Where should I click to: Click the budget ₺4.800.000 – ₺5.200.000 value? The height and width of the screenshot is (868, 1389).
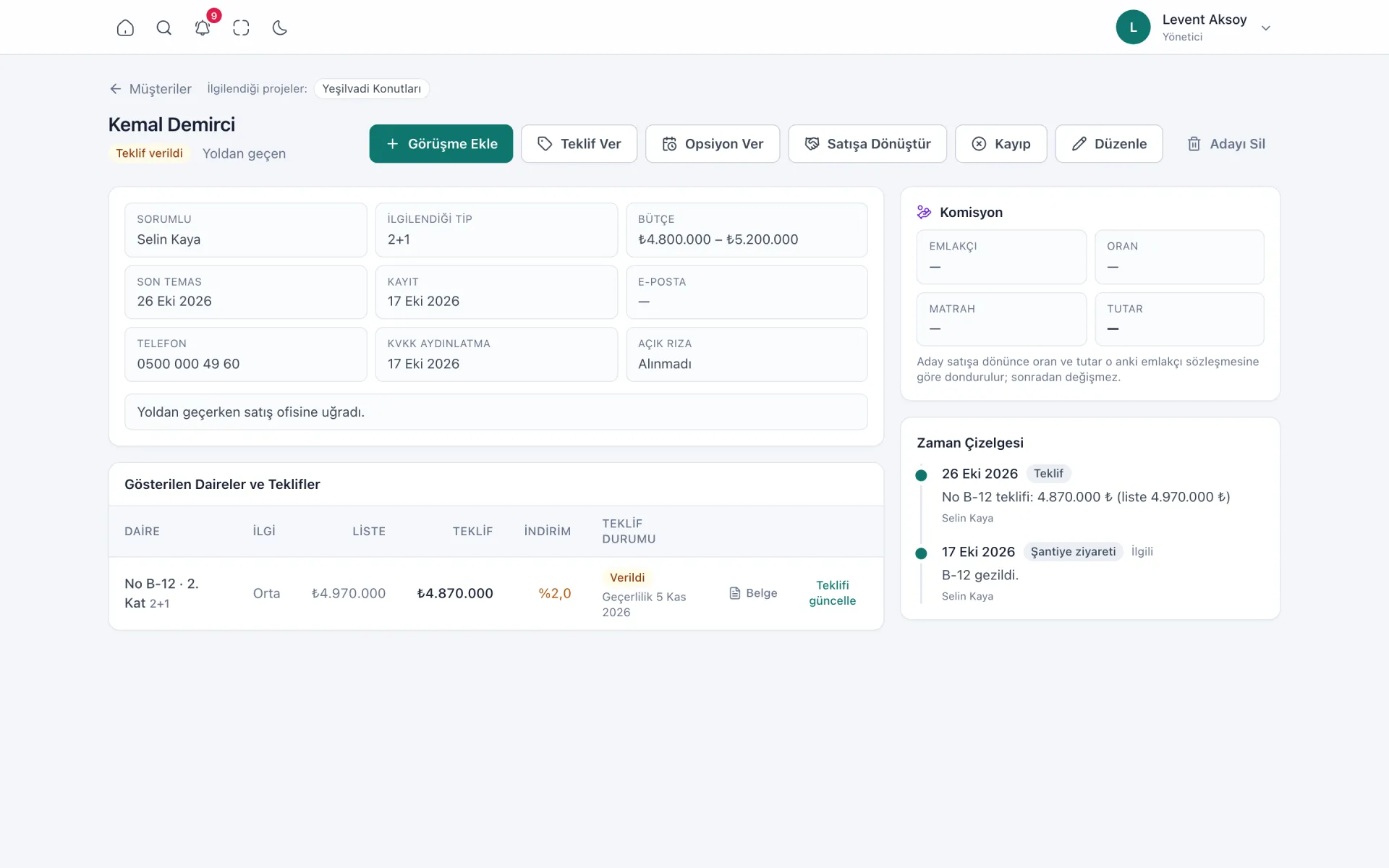[x=718, y=239]
